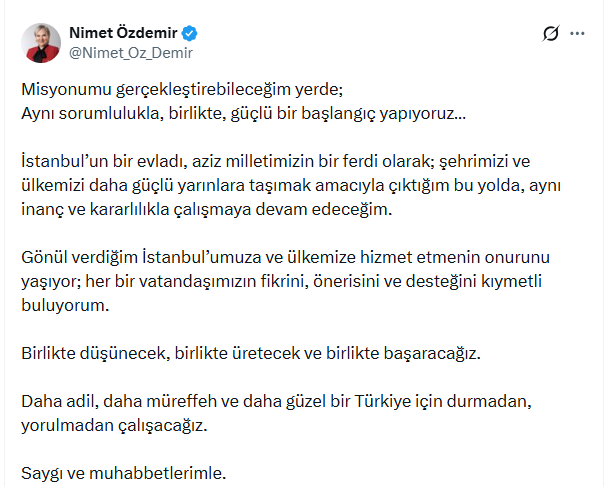The image size is (605, 487).
Task: Click the sentence "Birlikte düşünecek, birlikte üretecek"
Action: (251, 353)
